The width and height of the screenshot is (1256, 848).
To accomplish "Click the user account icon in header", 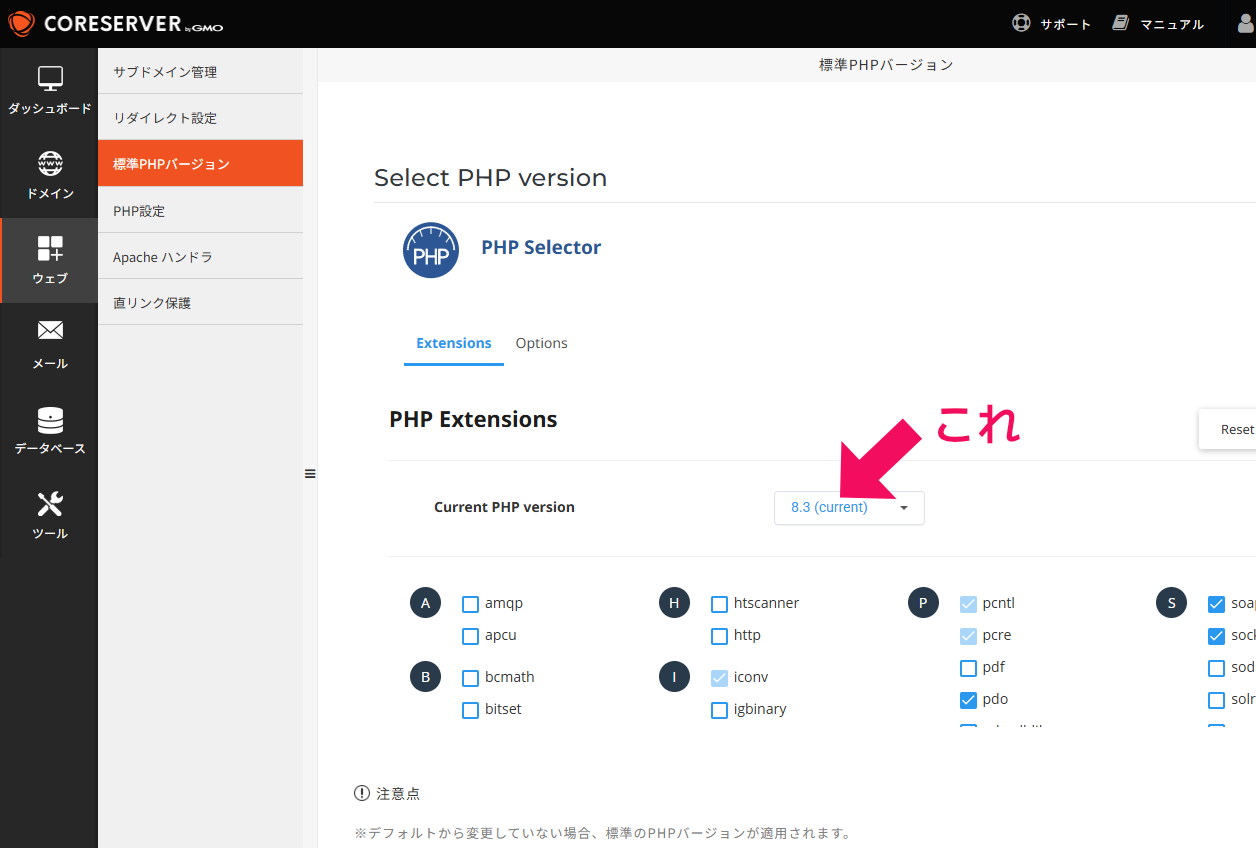I will (x=1246, y=23).
